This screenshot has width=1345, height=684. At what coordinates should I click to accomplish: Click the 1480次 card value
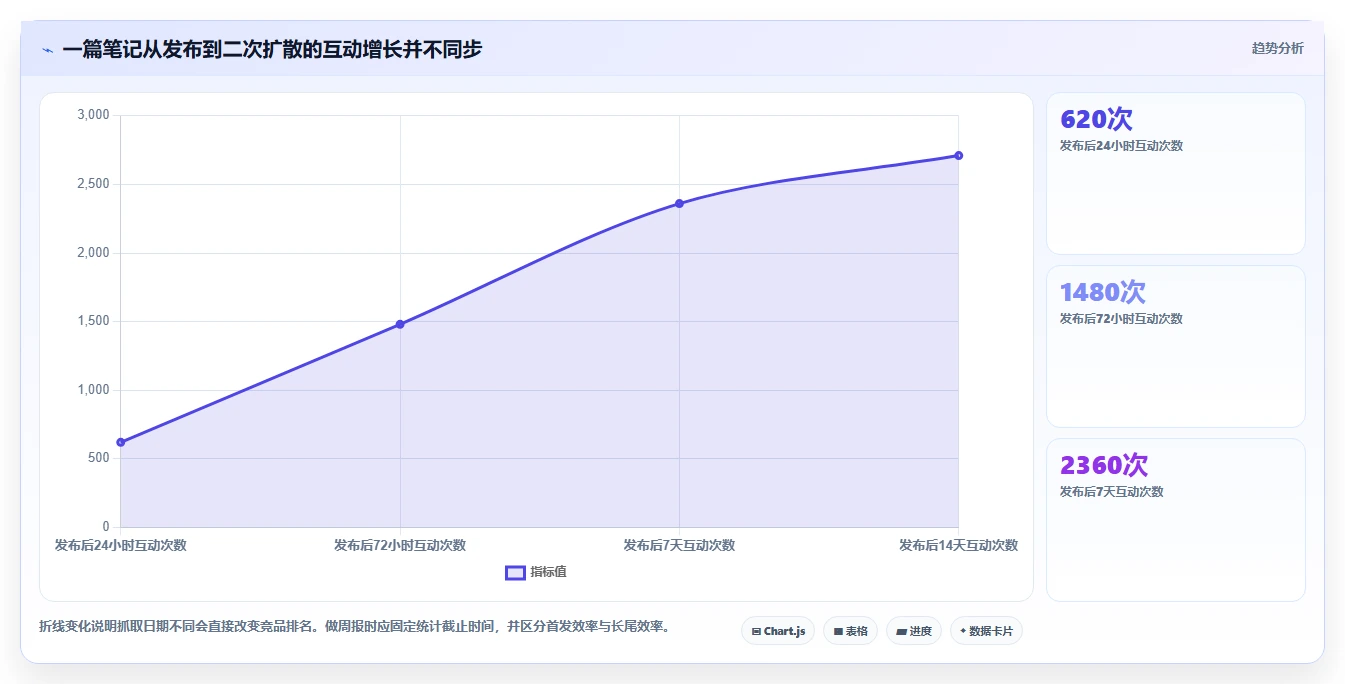pyautogui.click(x=1103, y=292)
